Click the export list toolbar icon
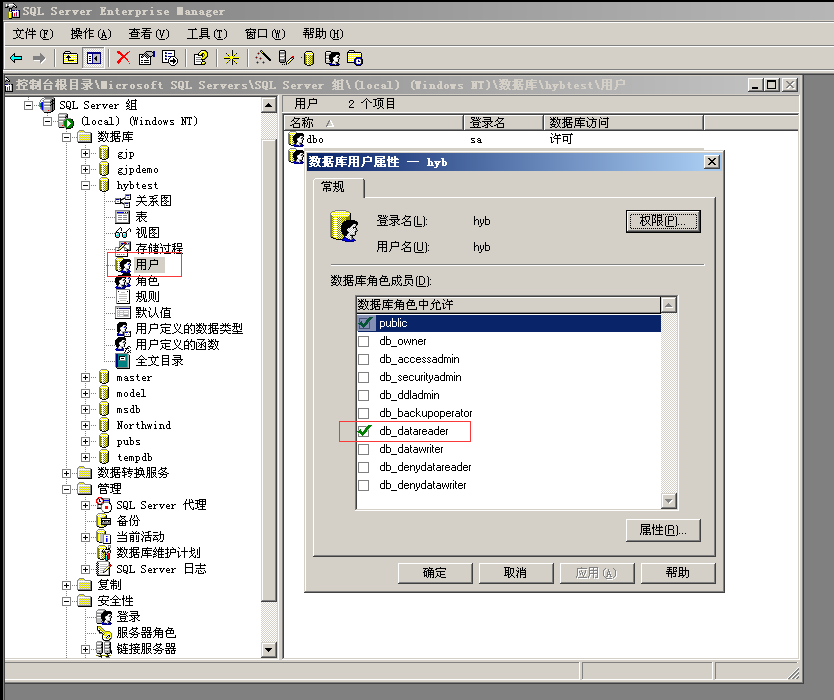This screenshot has width=834, height=700. pyautogui.click(x=170, y=58)
